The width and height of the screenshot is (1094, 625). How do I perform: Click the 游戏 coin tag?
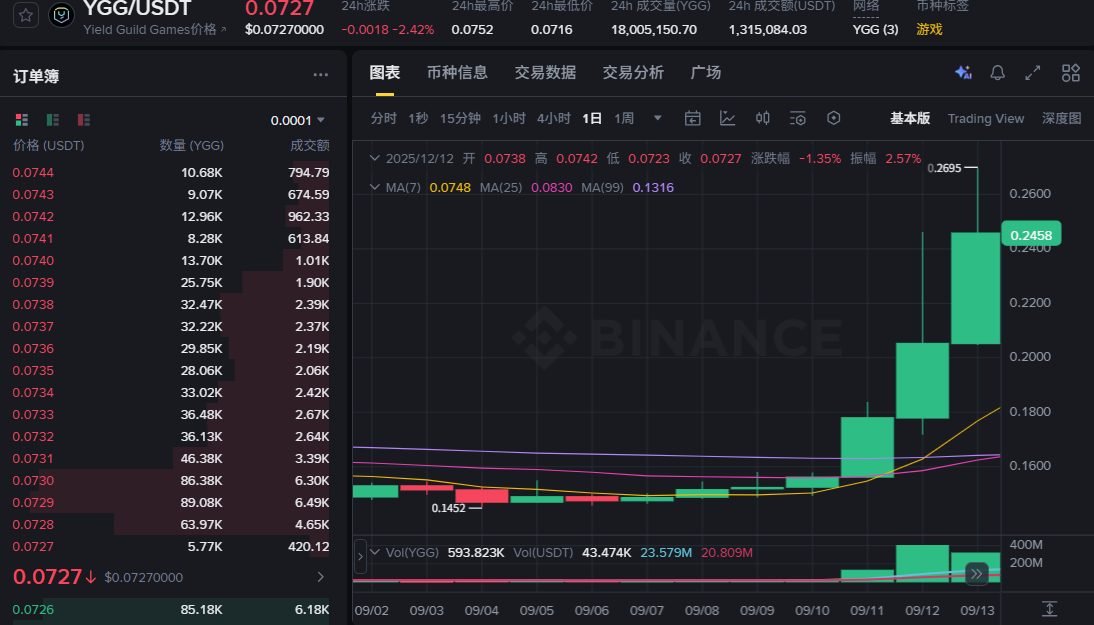[929, 29]
